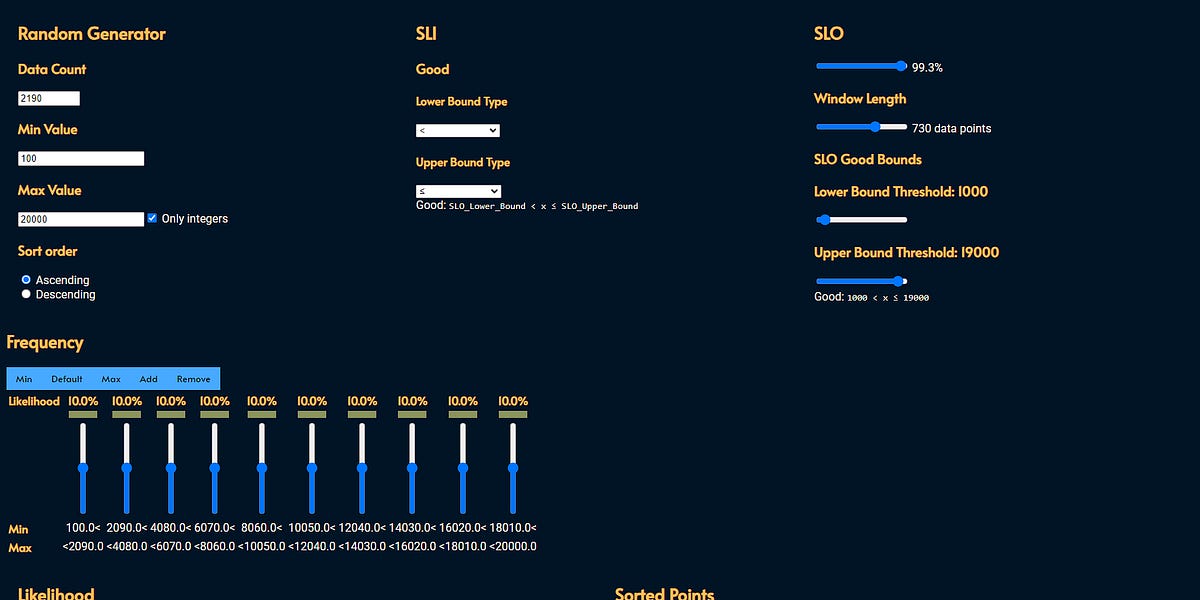Click likelihood slider for 12040.0–14030.0 bucket
1200x600 pixels.
tap(362, 468)
